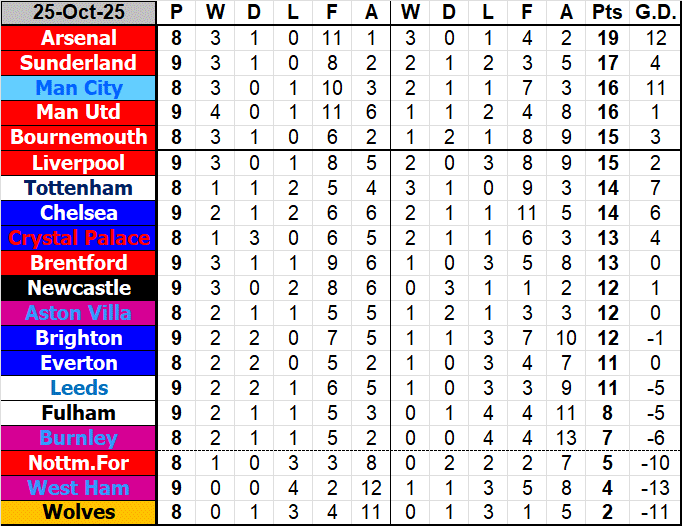The image size is (682, 526).
Task: Click the Pts column header
Action: 606,13
